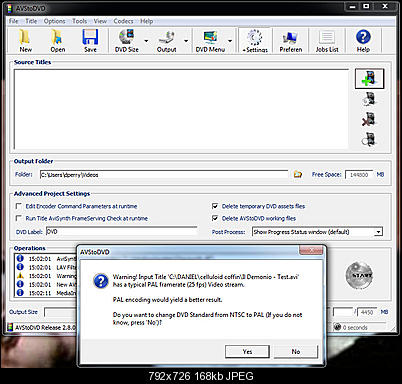Maximize the AVStoDVD main window
Viewport: 402px width, 384px height.
pos(366,6)
